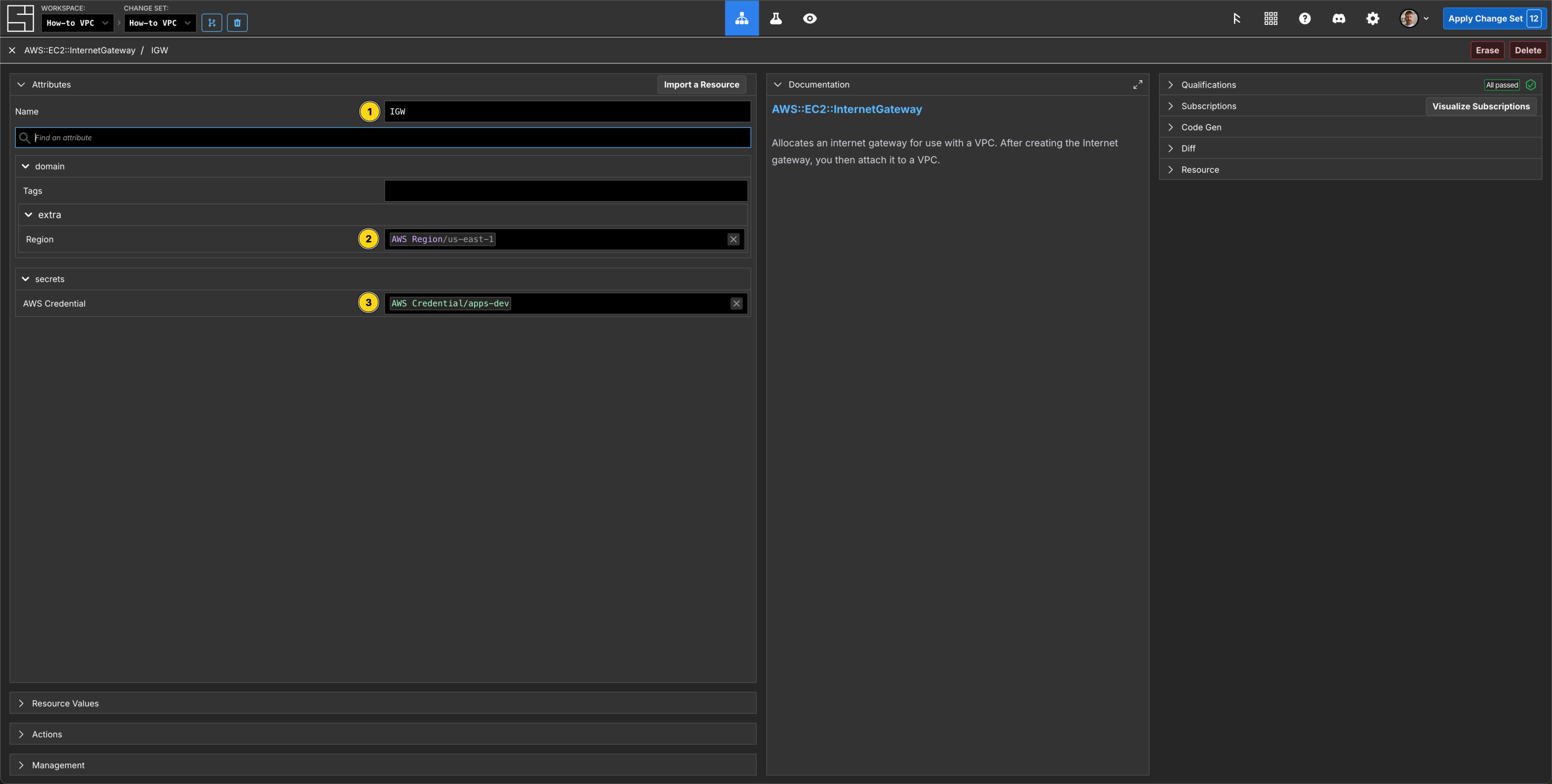
Task: Collapse the Attributes section
Action: (x=21, y=85)
